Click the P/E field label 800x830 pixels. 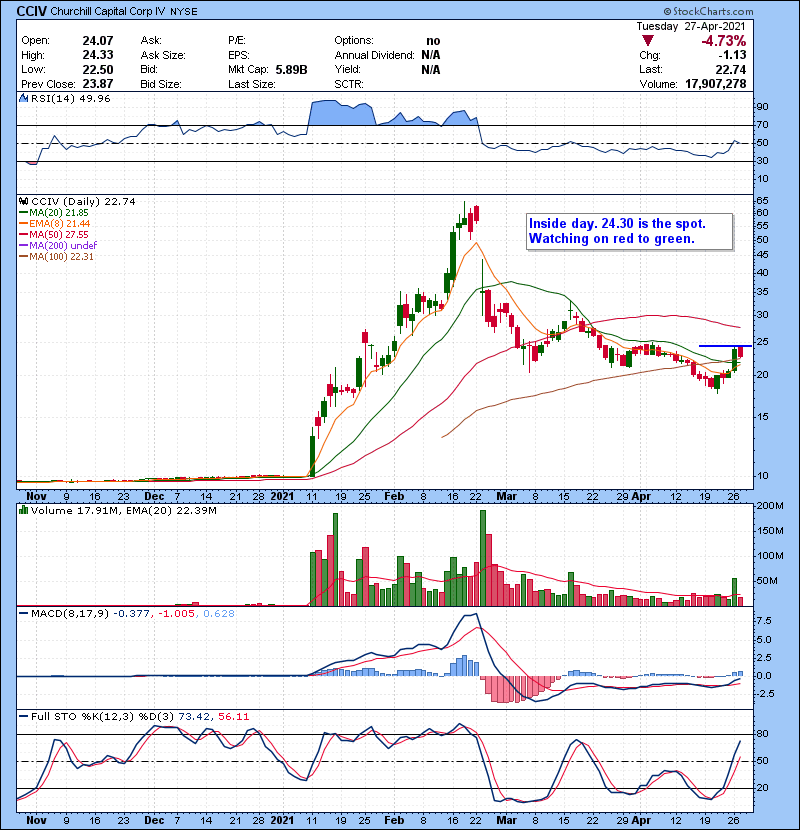(236, 41)
